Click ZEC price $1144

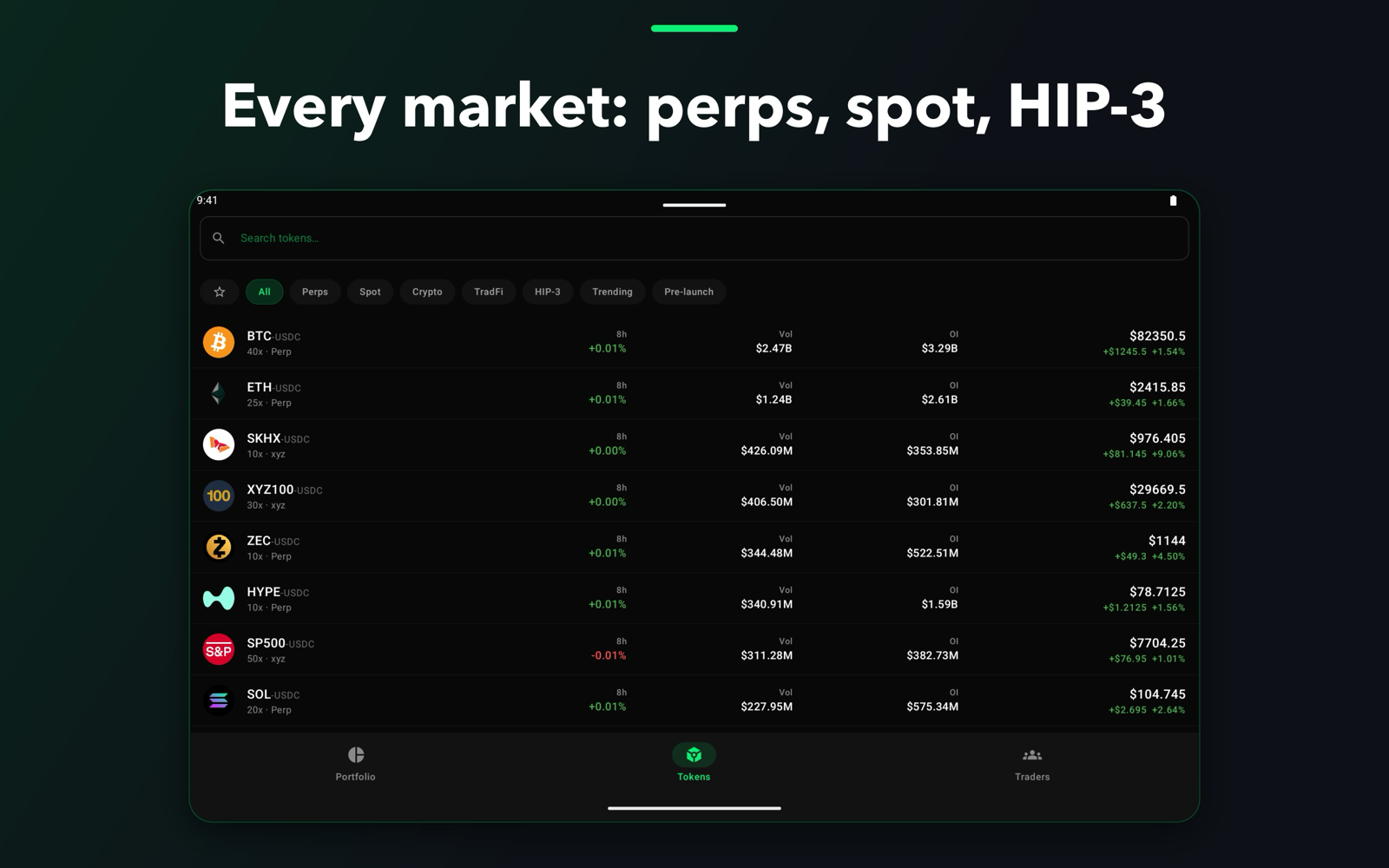[1167, 541]
